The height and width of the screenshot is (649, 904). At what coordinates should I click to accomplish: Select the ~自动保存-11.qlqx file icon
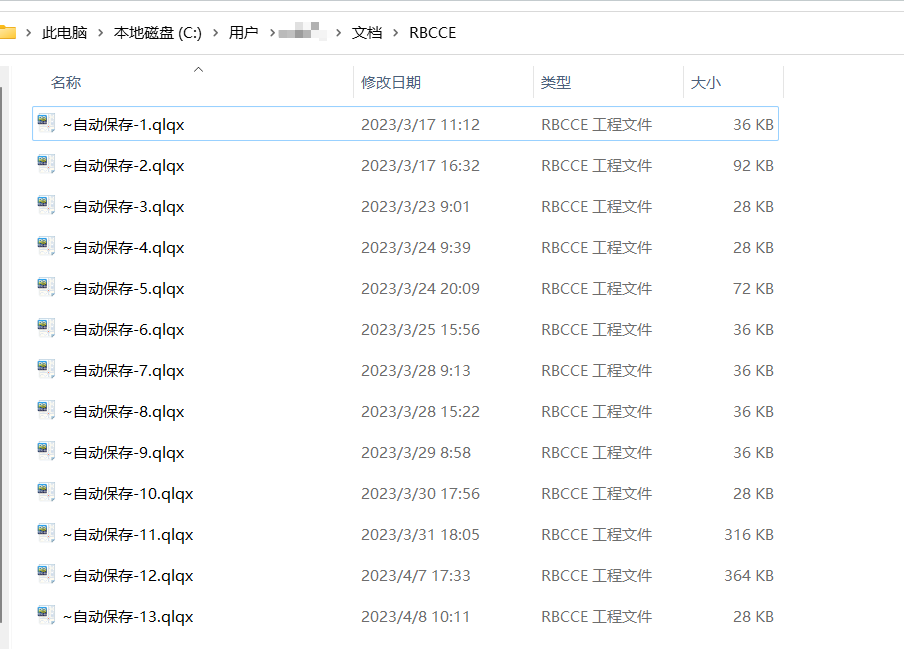(44, 534)
